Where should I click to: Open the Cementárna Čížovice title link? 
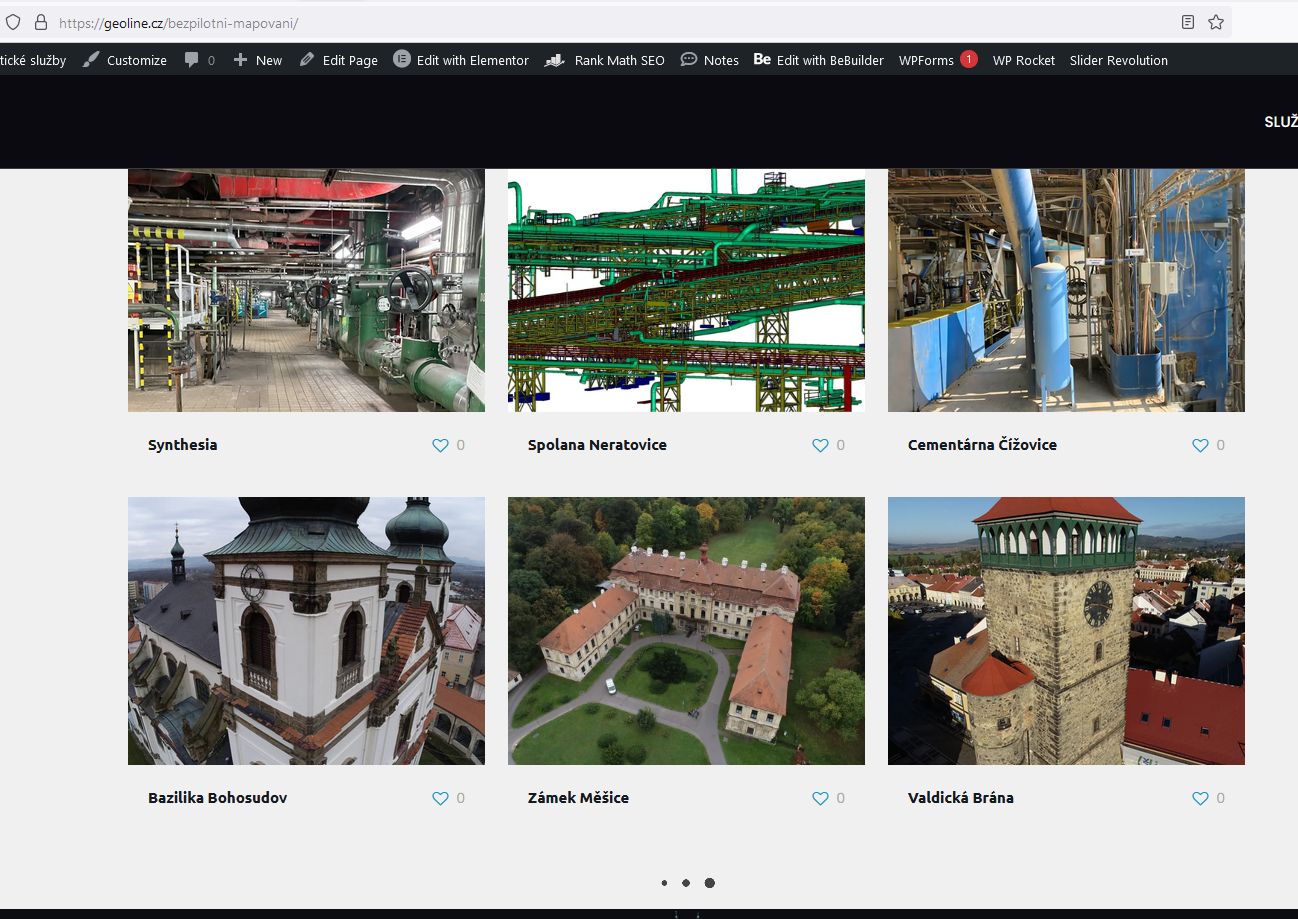click(982, 445)
